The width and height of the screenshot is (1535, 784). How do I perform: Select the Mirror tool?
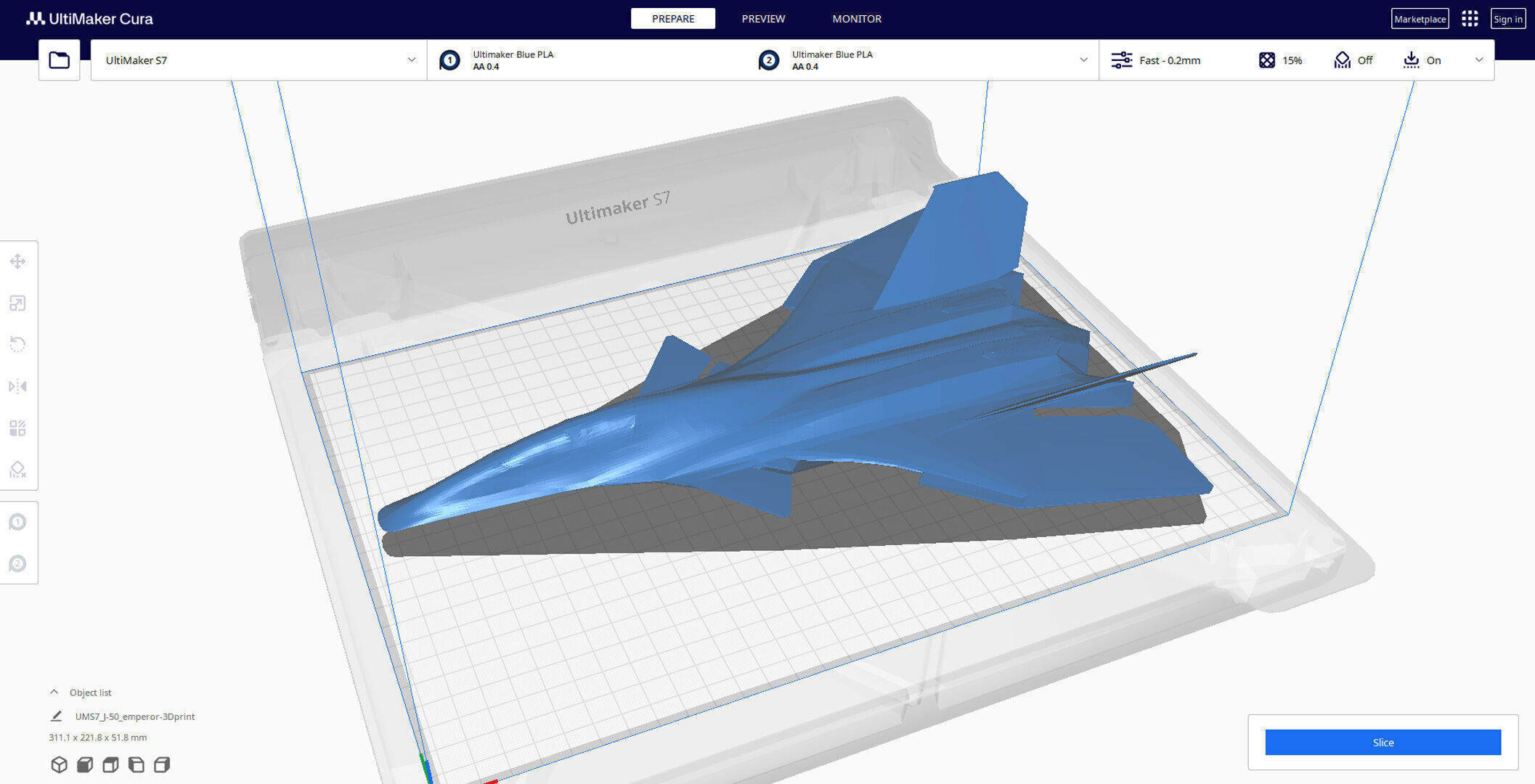pyautogui.click(x=18, y=386)
